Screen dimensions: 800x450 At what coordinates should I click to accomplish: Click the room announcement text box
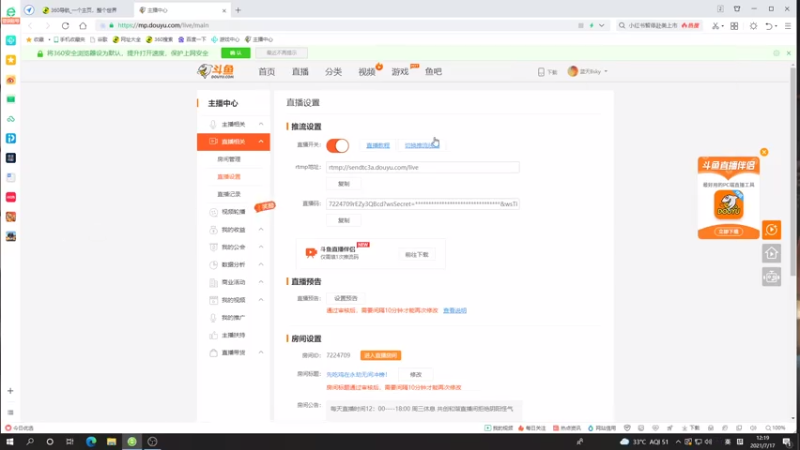coord(424,410)
